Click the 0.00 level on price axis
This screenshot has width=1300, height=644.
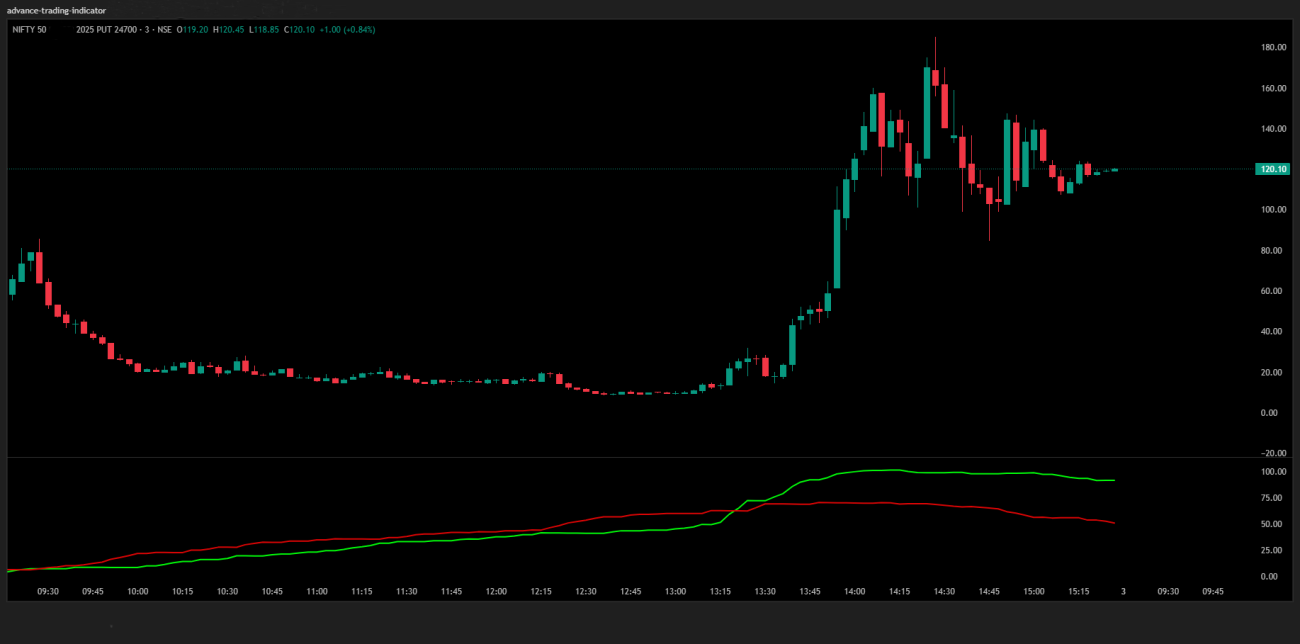[1270, 413]
